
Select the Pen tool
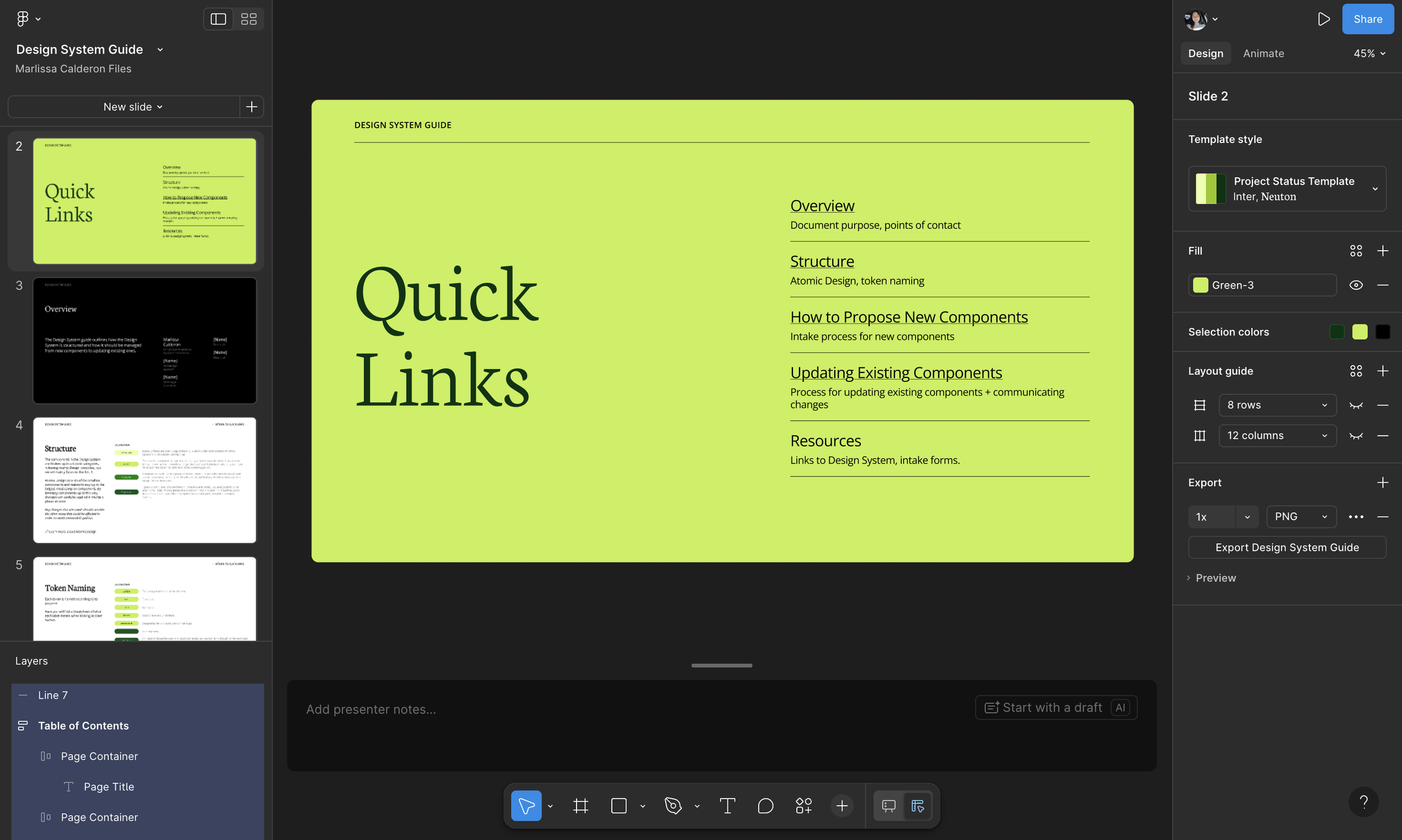pyautogui.click(x=673, y=805)
